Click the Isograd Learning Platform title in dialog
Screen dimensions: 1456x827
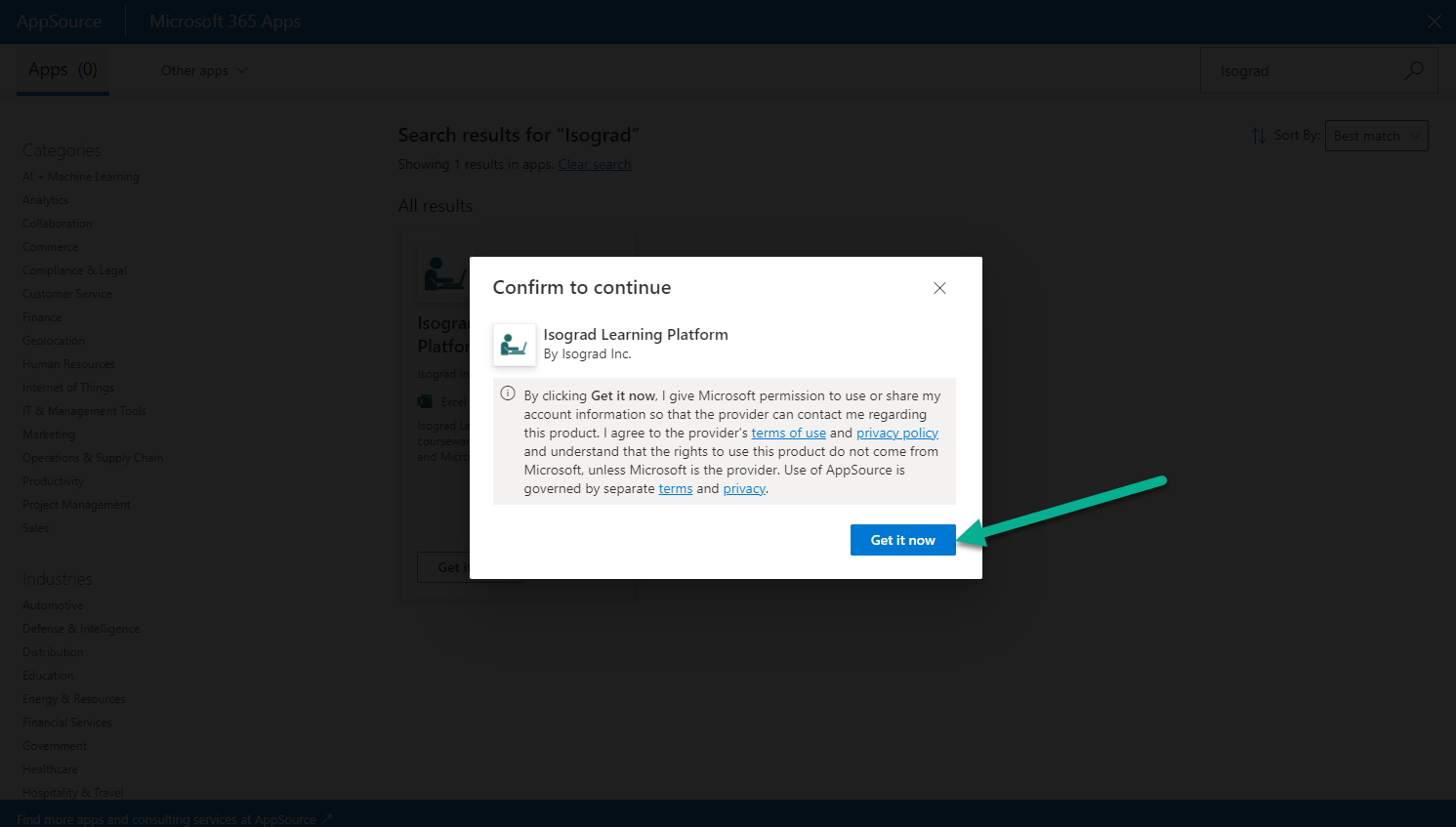point(636,334)
